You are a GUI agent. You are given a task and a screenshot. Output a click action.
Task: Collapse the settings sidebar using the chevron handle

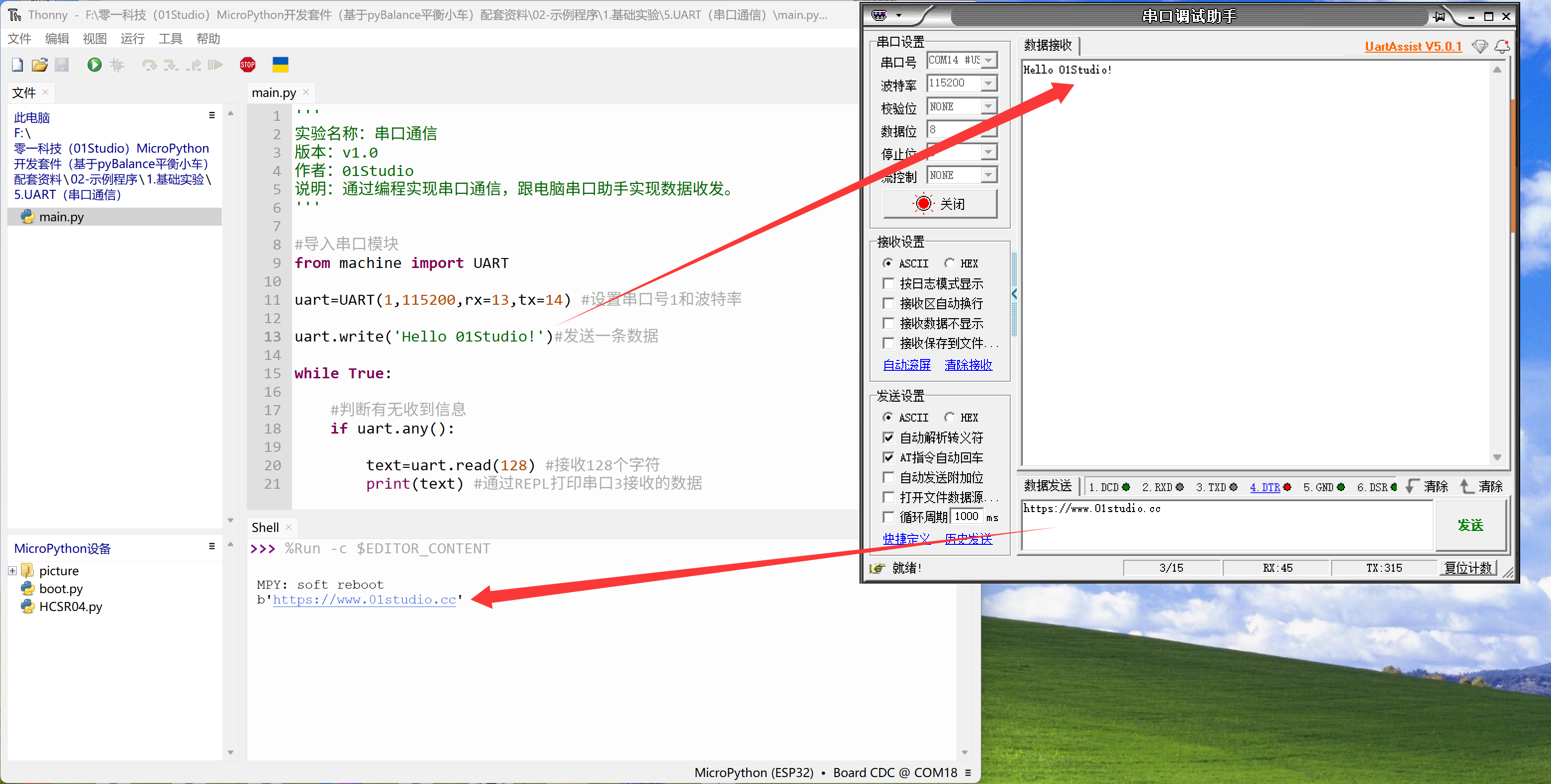1014,294
